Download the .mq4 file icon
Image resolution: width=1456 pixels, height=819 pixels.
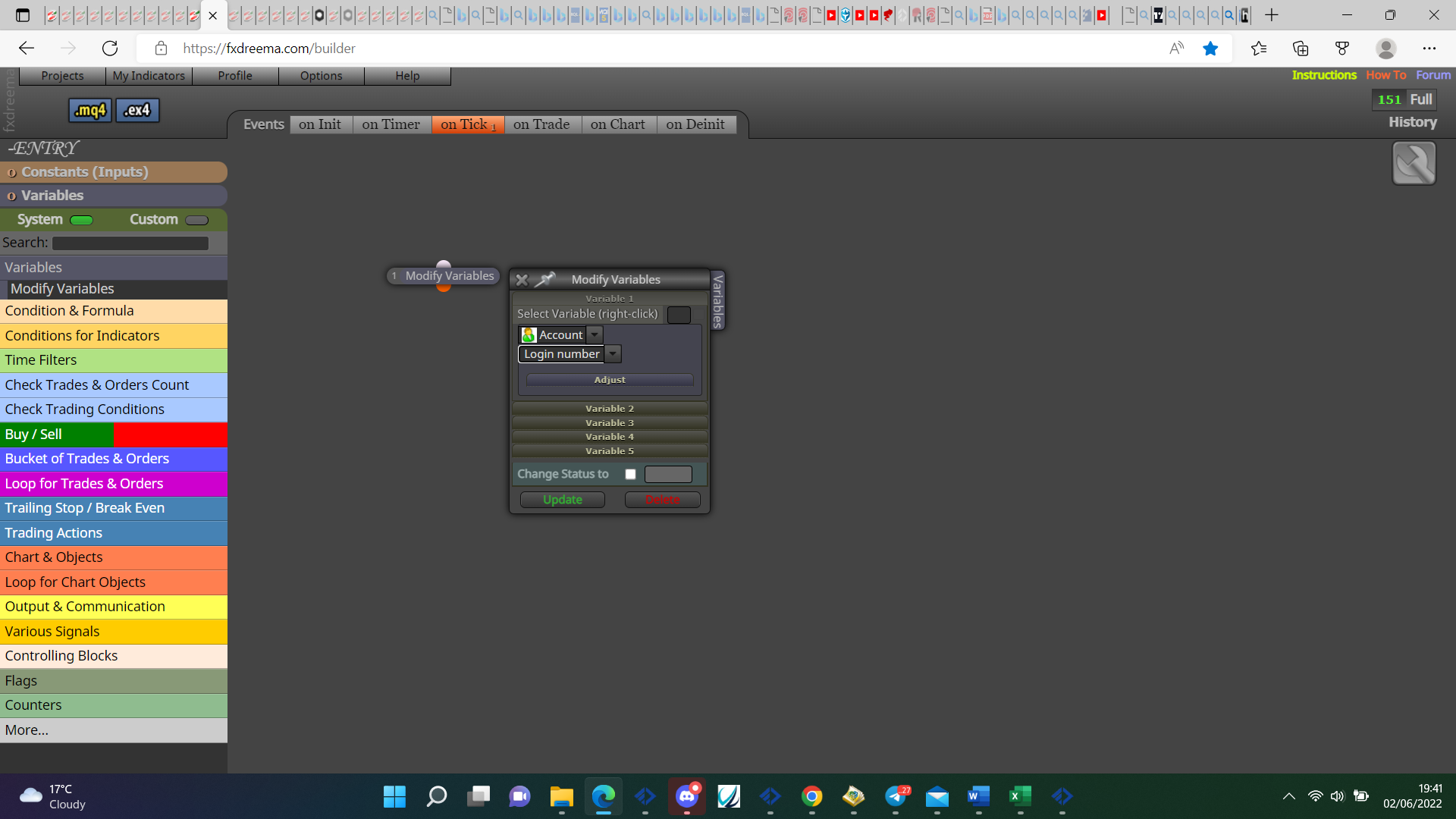(90, 111)
